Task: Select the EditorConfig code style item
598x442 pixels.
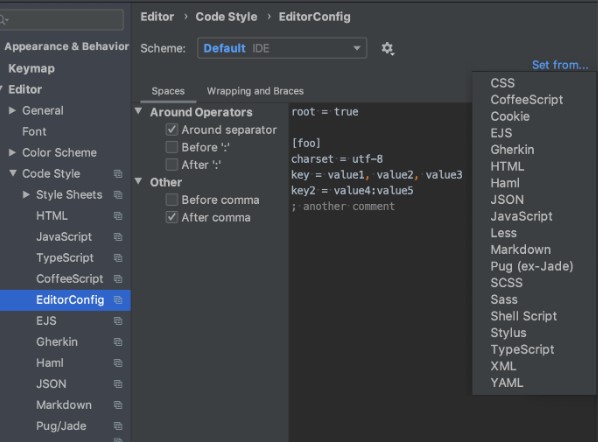Action: coord(65,300)
